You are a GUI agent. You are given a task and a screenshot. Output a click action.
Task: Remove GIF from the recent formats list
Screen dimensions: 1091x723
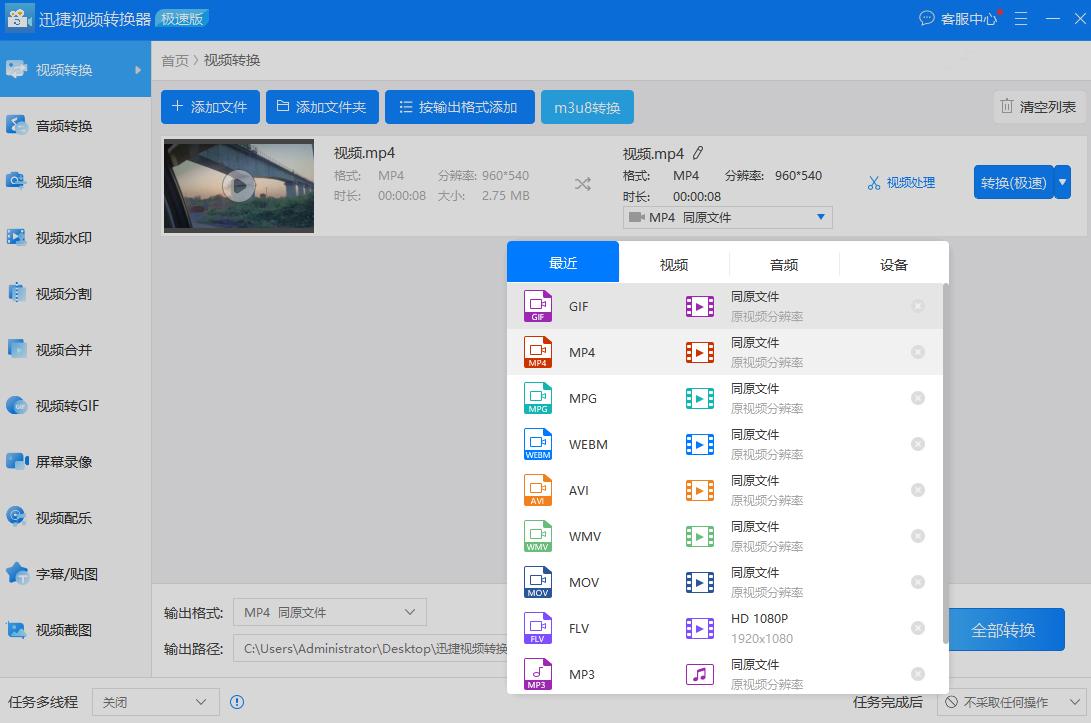(x=918, y=306)
